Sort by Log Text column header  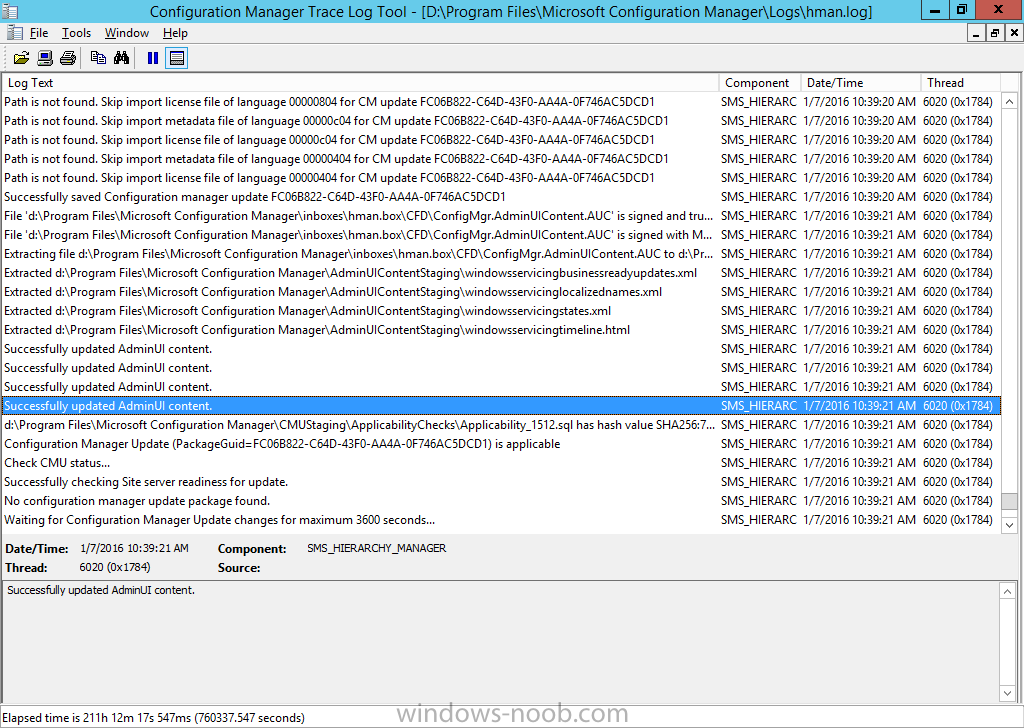(x=360, y=83)
